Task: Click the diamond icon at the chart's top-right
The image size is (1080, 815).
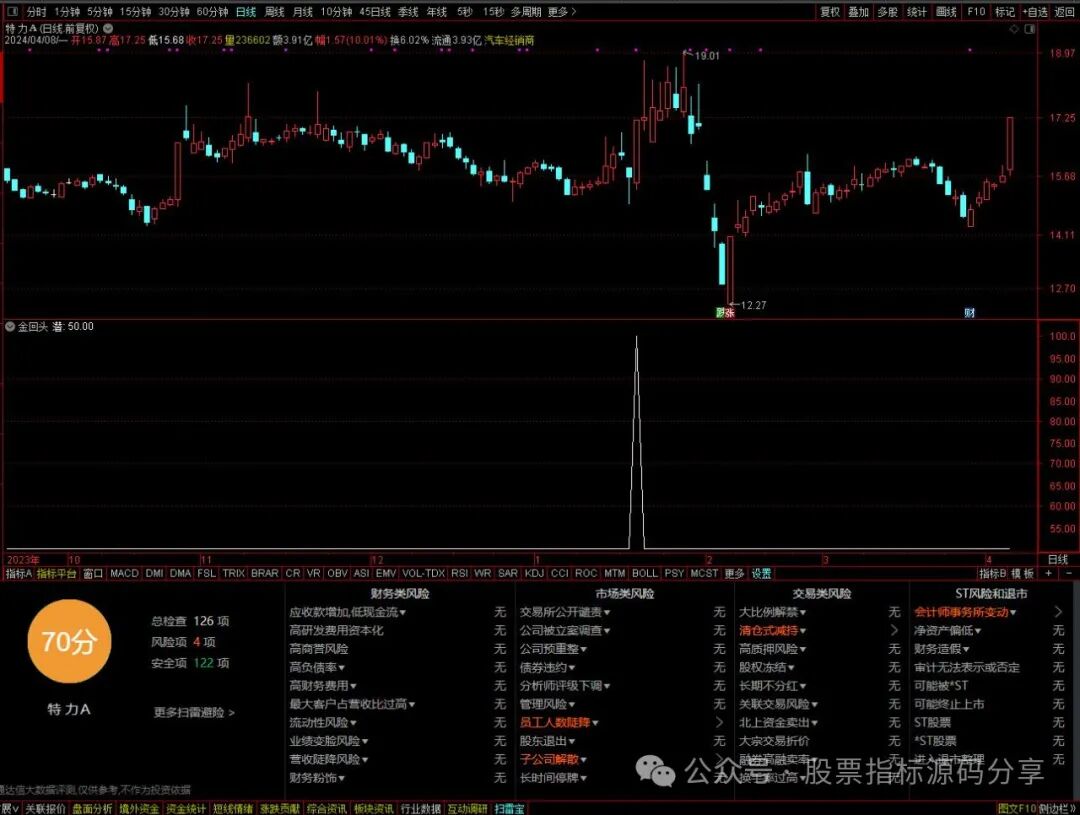Action: point(1014,29)
